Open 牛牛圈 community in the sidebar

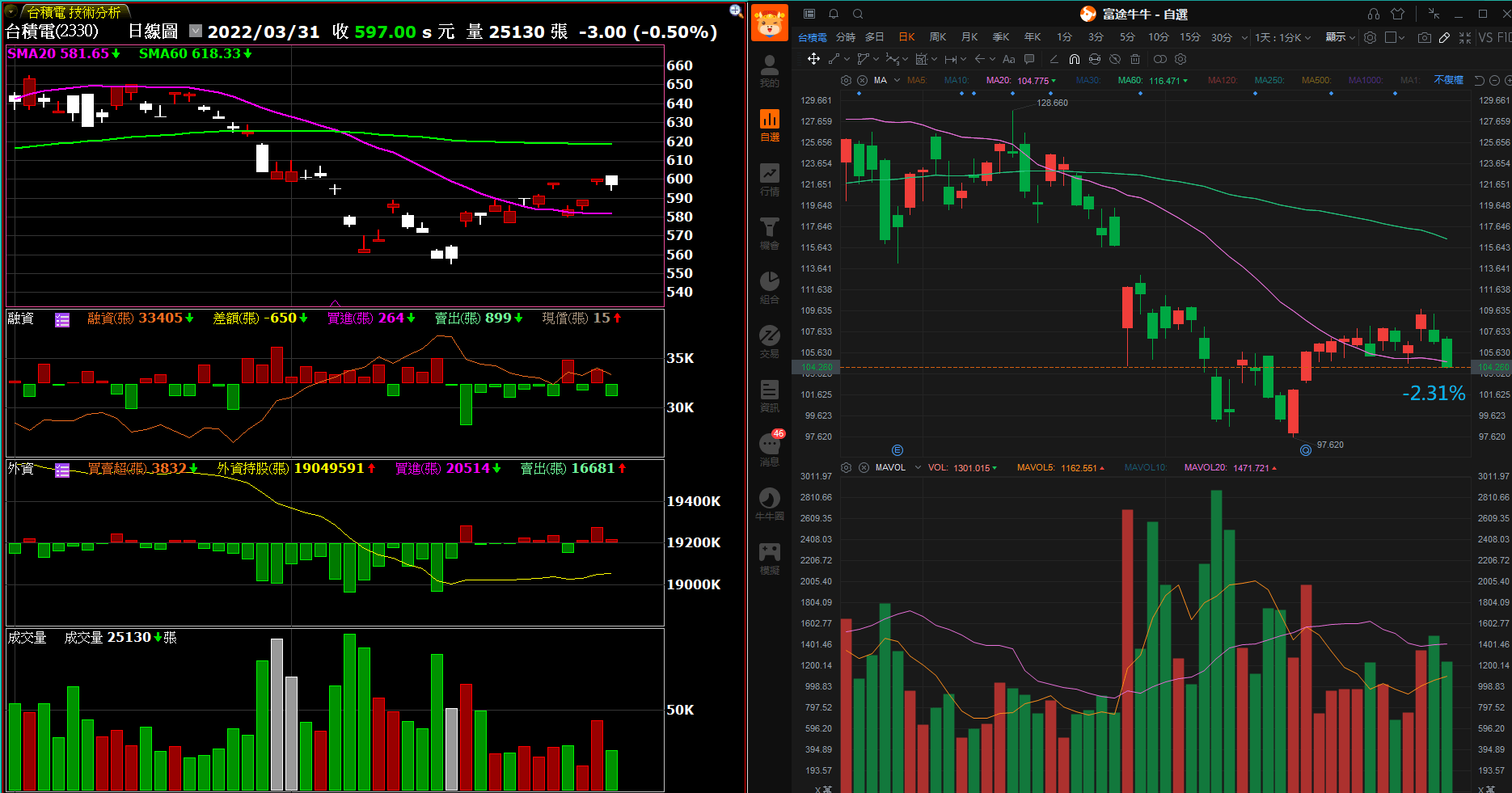coord(769,504)
